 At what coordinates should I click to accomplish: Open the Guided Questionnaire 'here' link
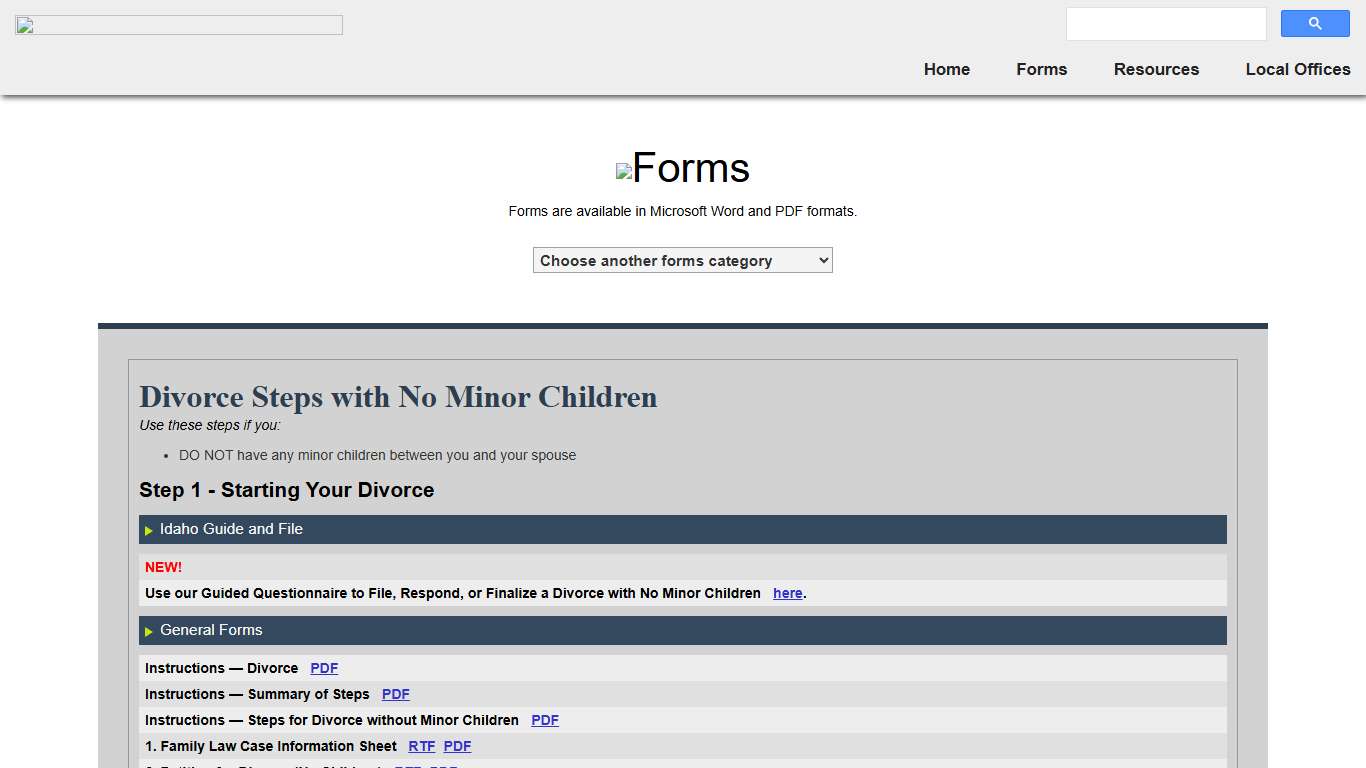pos(787,593)
